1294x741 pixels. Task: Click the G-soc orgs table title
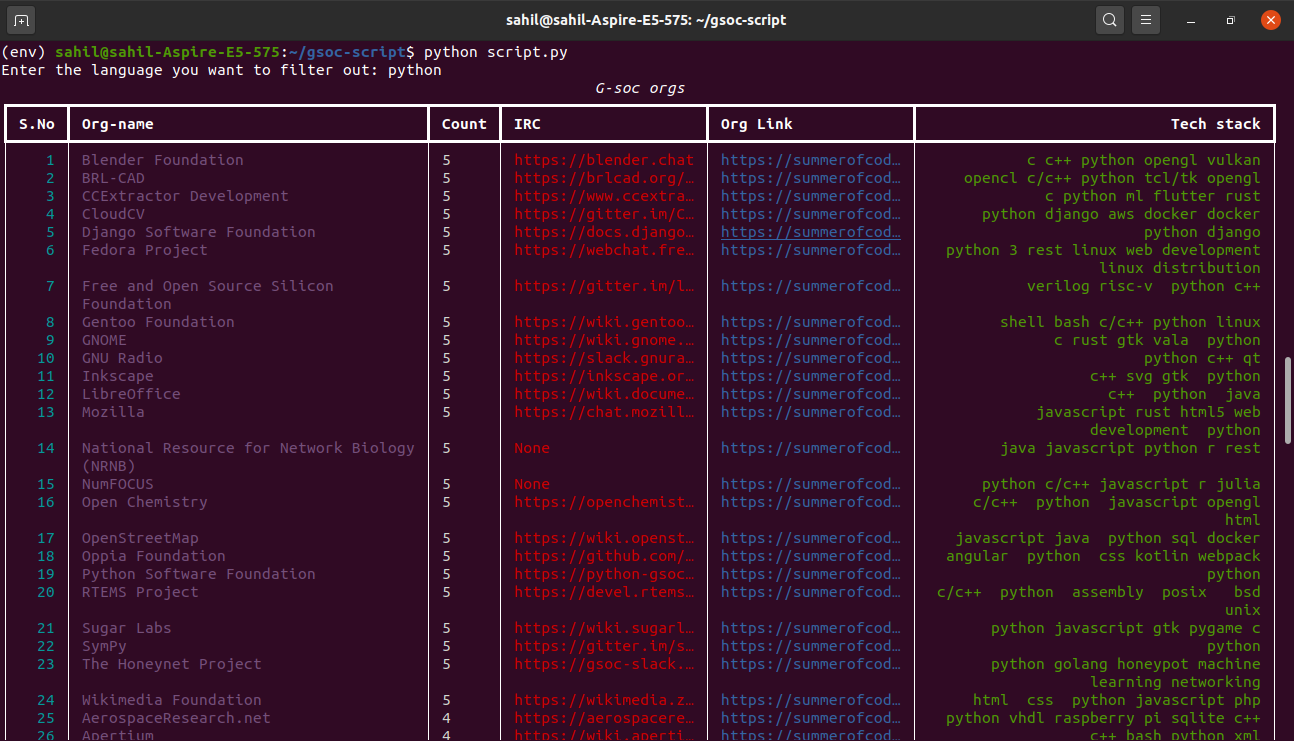(x=640, y=88)
